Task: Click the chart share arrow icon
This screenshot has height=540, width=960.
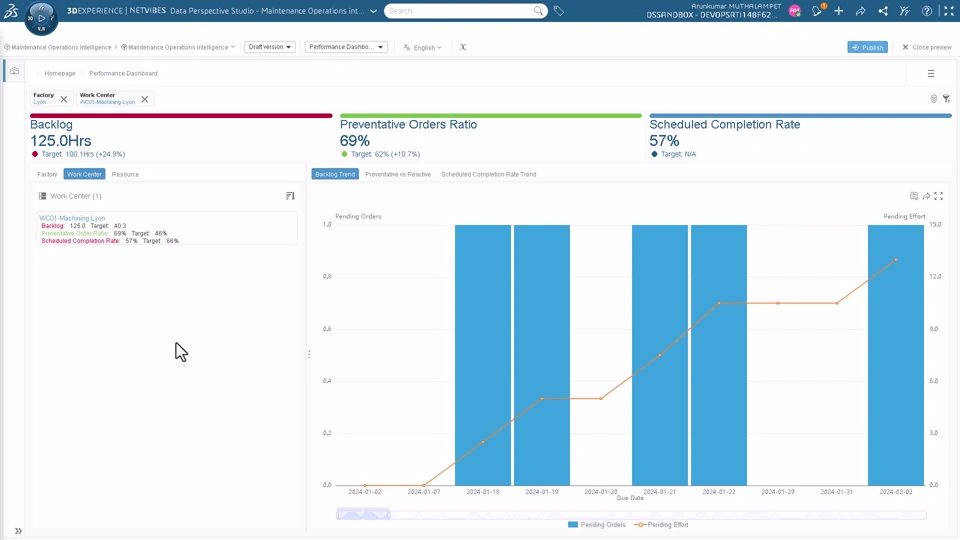Action: [x=926, y=196]
